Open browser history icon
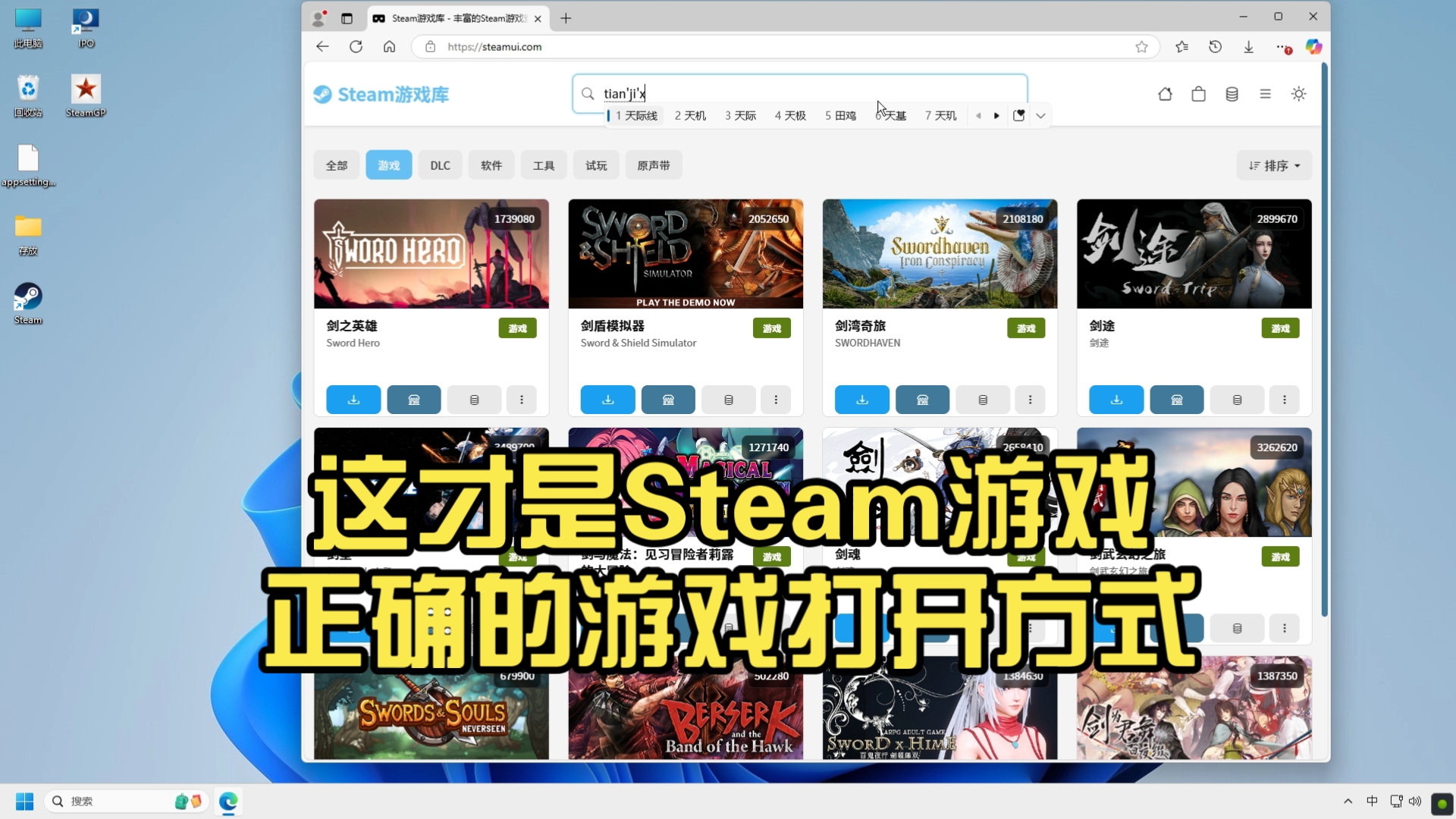 click(x=1215, y=46)
